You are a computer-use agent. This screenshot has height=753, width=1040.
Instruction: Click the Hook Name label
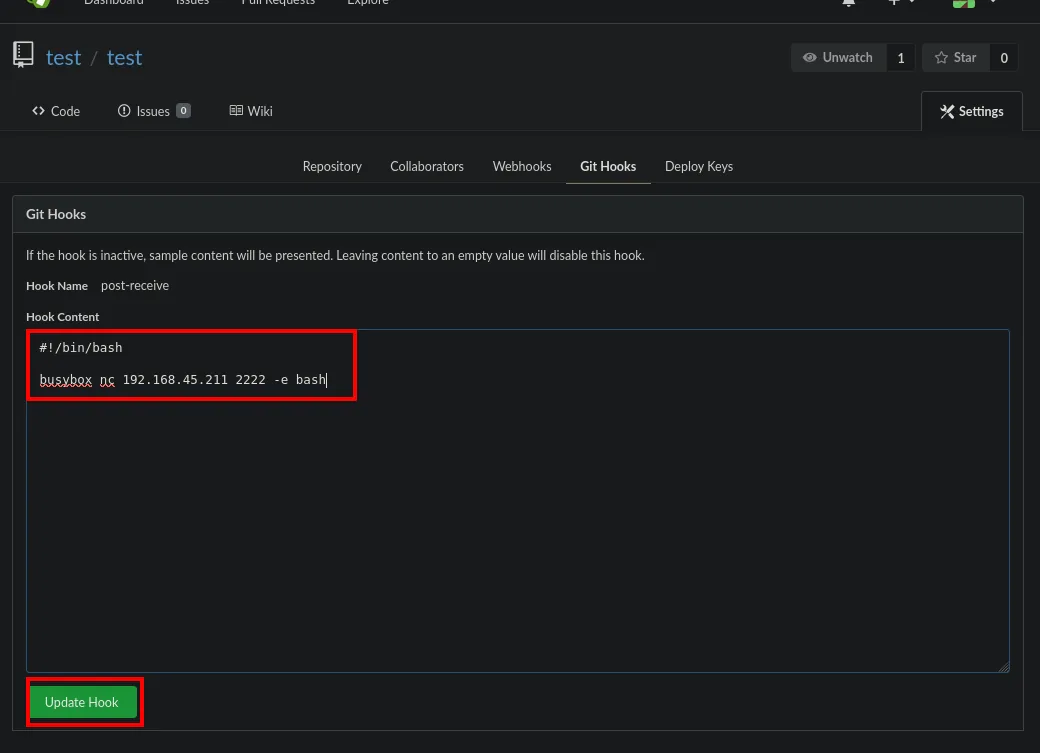[56, 286]
